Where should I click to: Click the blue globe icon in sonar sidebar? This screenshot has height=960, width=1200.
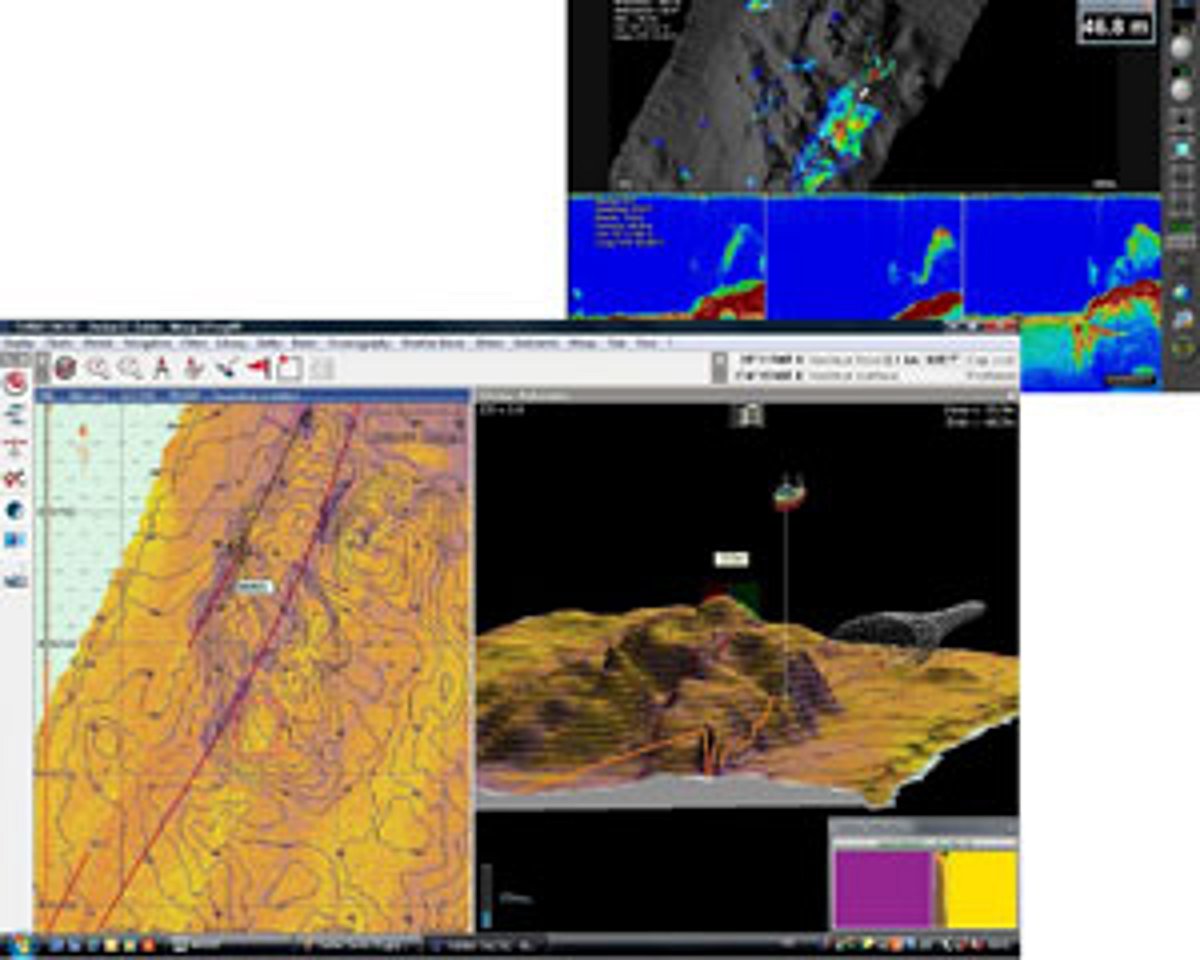pos(1182,293)
